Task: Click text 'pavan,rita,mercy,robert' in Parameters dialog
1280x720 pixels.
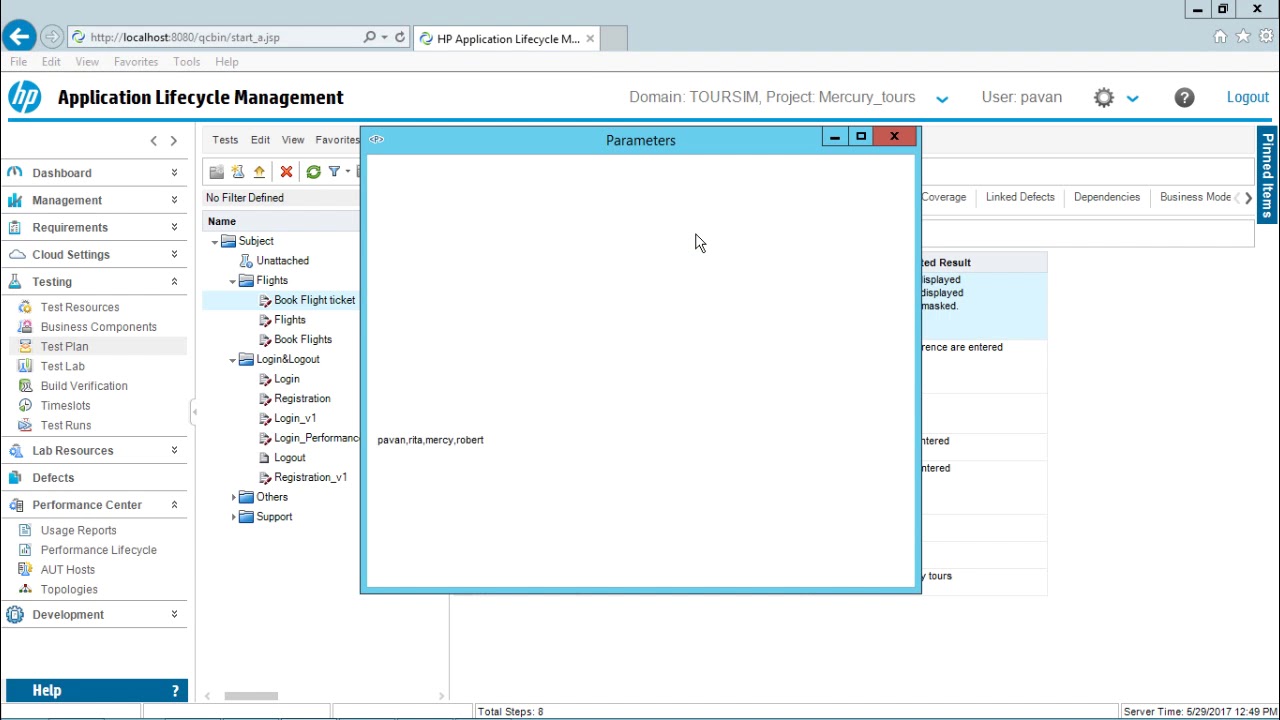Action: pos(430,440)
